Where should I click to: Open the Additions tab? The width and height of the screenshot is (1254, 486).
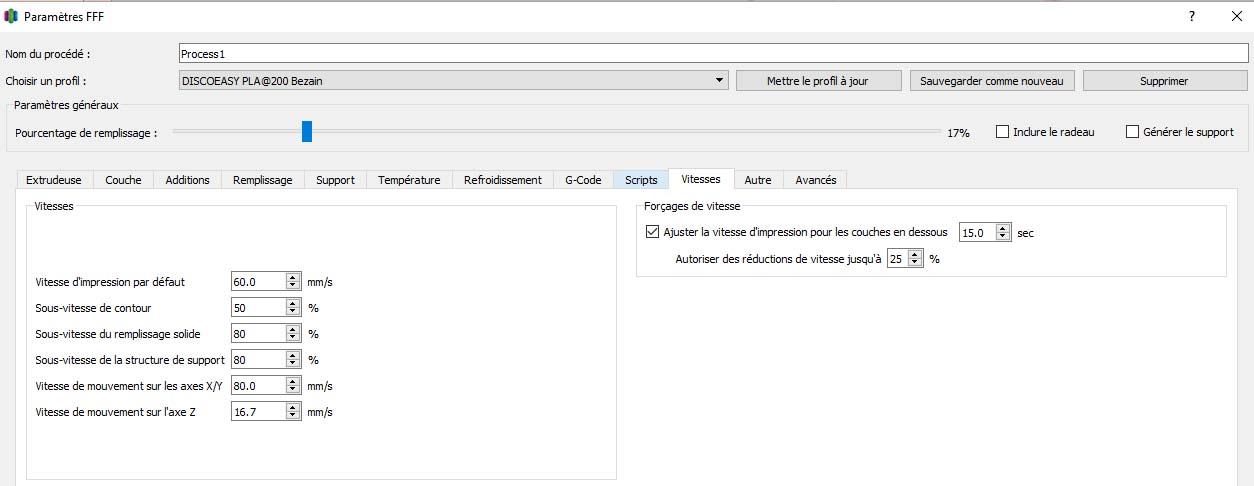pos(187,180)
